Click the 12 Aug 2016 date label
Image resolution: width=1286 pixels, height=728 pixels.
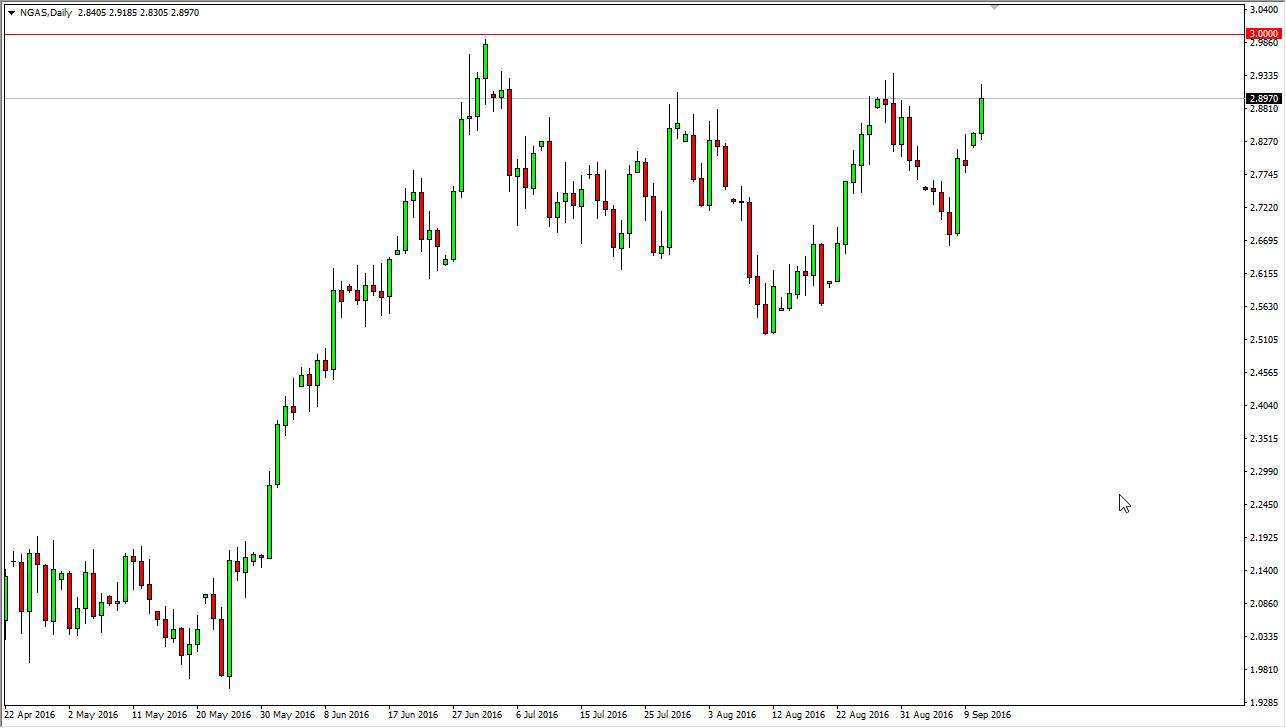point(798,715)
